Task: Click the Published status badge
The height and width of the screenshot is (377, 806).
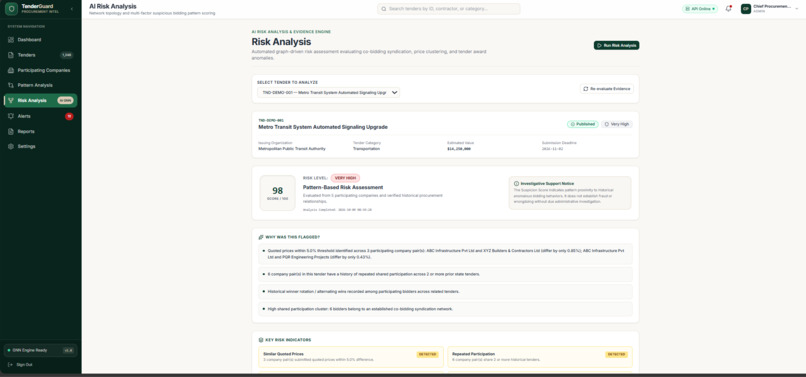Action: (582, 124)
